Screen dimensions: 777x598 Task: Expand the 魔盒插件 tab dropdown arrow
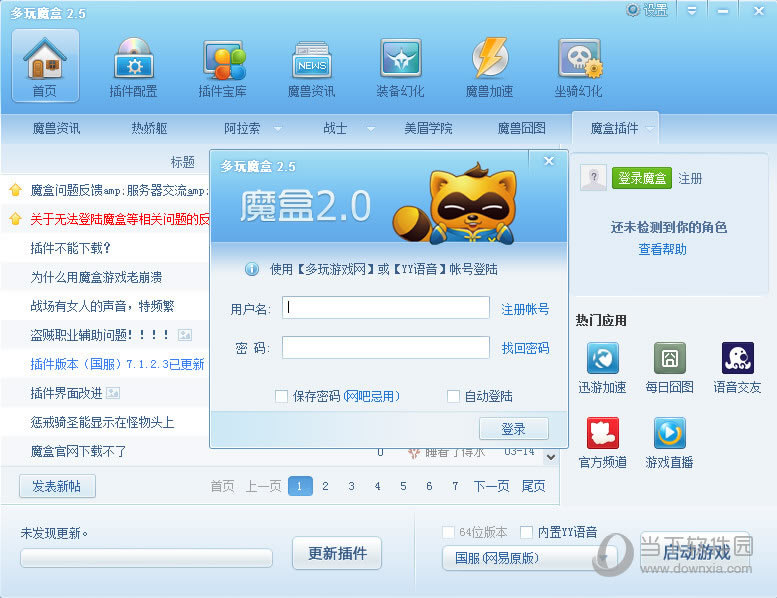[650, 129]
